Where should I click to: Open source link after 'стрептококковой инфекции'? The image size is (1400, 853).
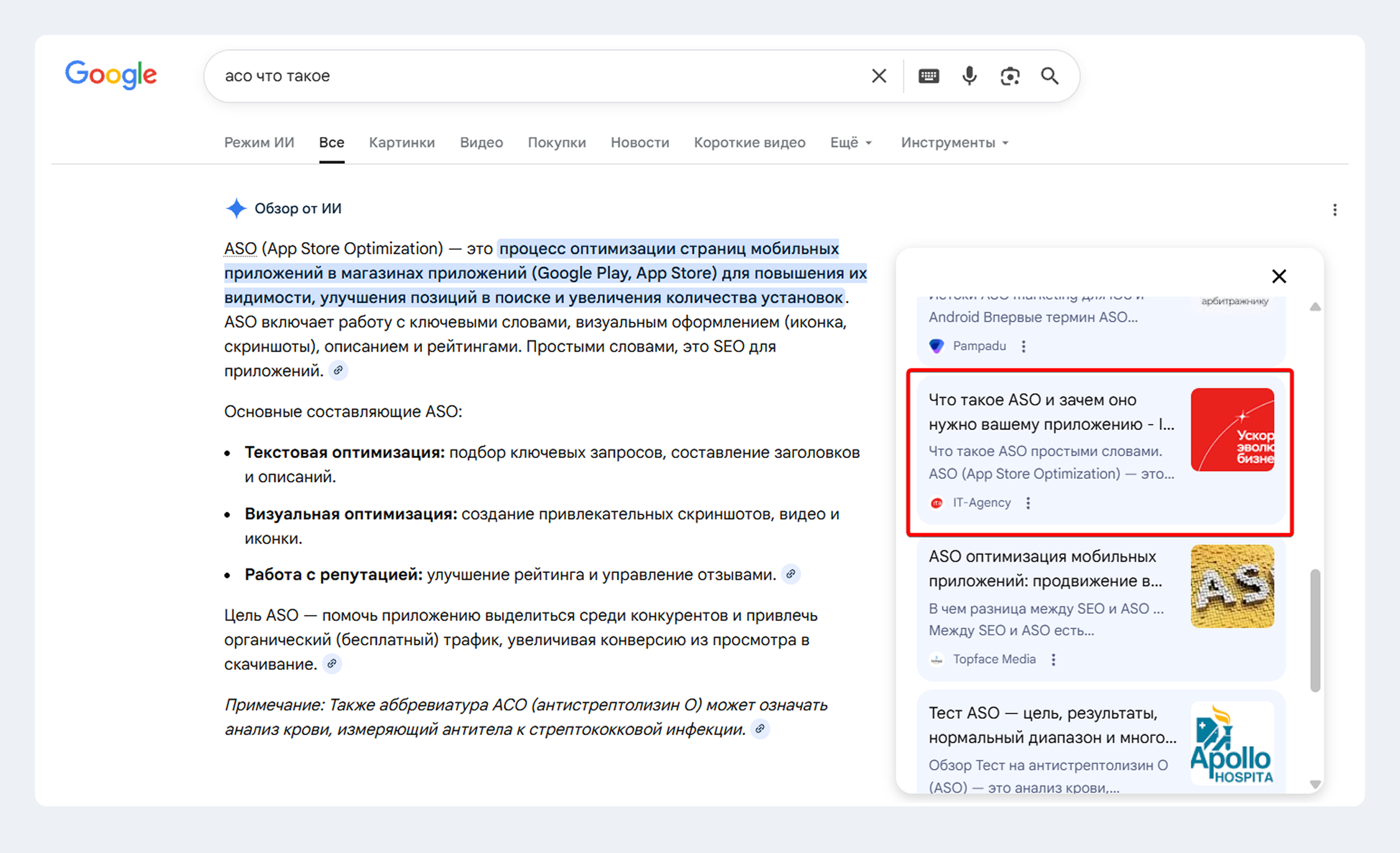(760, 729)
